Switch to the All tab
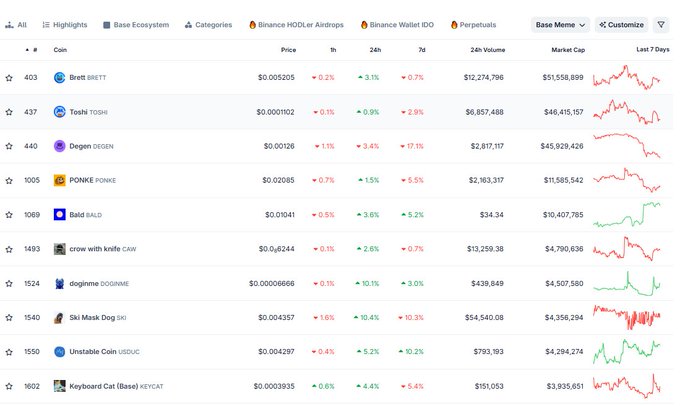 coord(16,25)
